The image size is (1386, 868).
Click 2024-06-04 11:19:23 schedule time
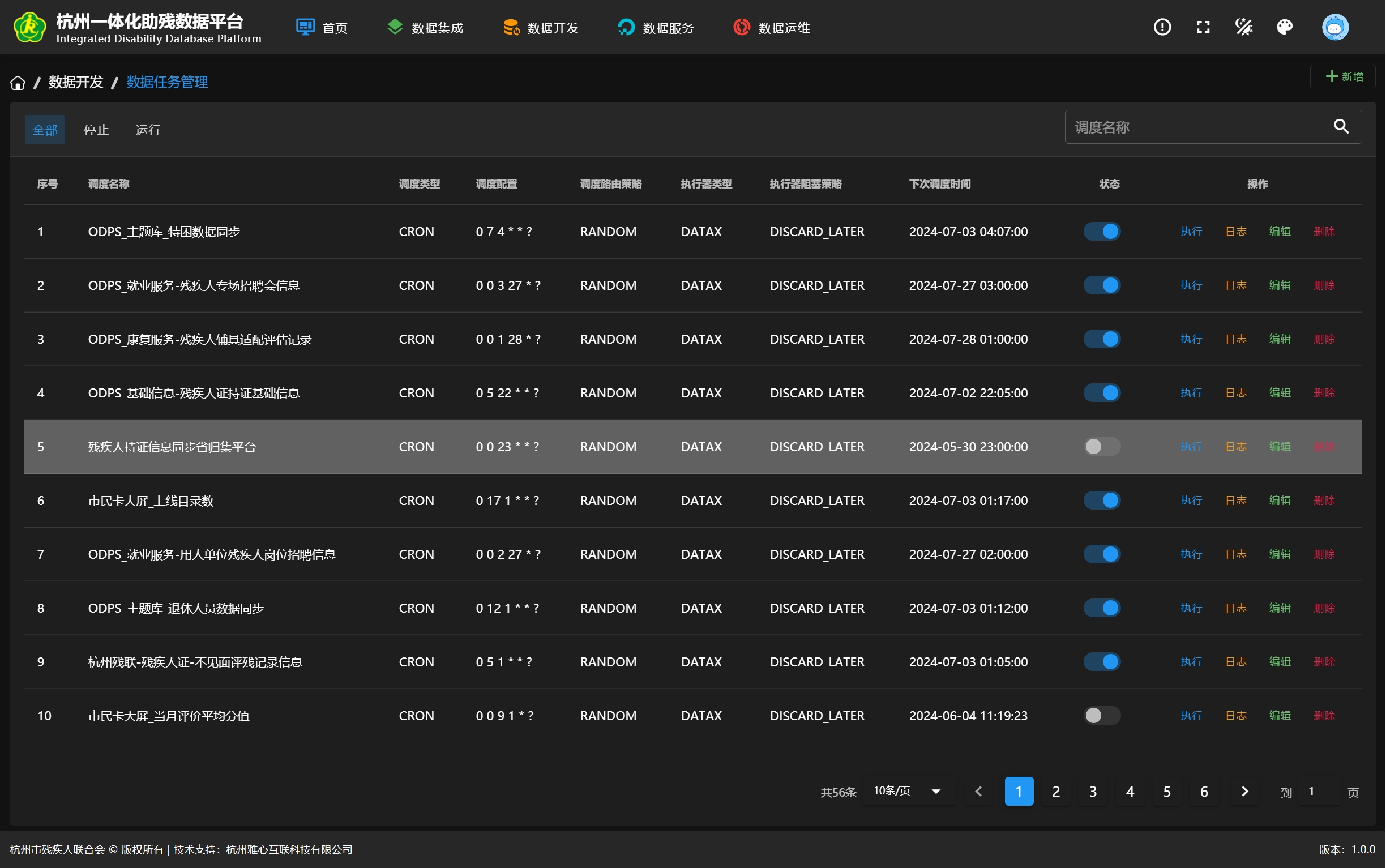(969, 716)
